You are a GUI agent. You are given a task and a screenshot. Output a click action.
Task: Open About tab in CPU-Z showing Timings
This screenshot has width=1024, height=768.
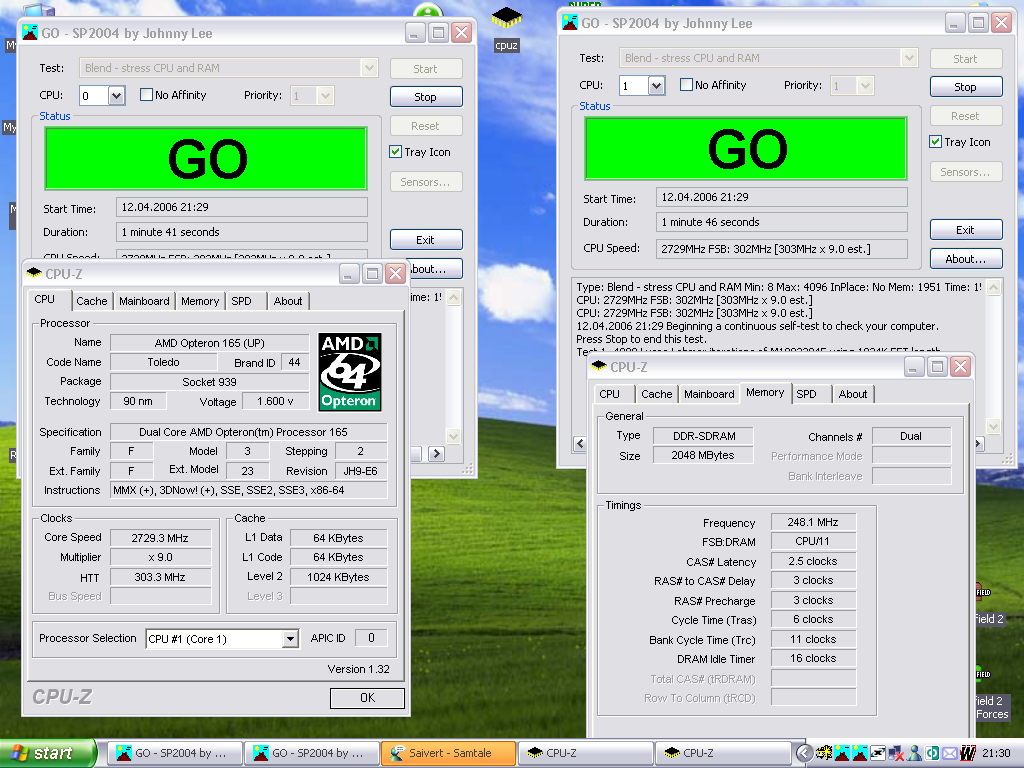[x=853, y=394]
